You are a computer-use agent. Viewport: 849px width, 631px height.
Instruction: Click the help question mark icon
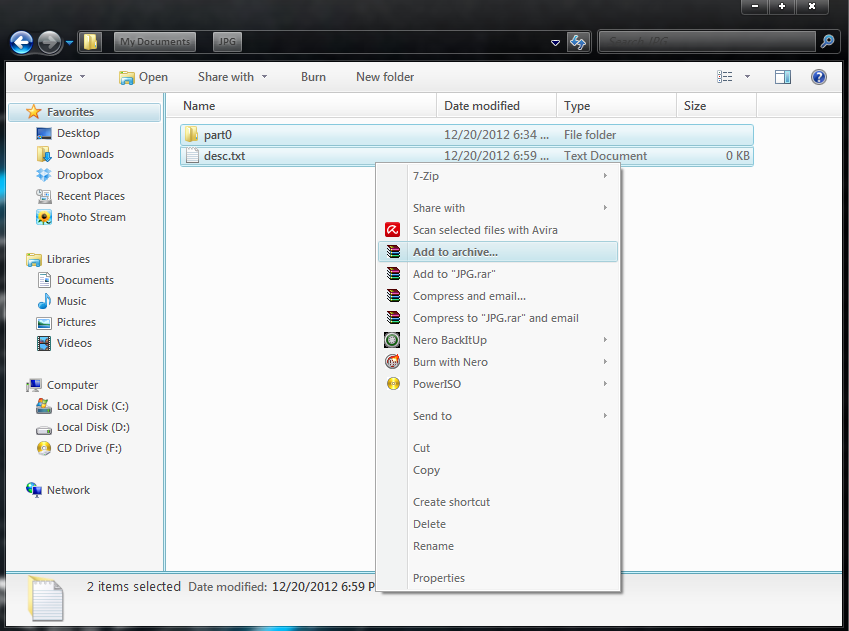[818, 77]
